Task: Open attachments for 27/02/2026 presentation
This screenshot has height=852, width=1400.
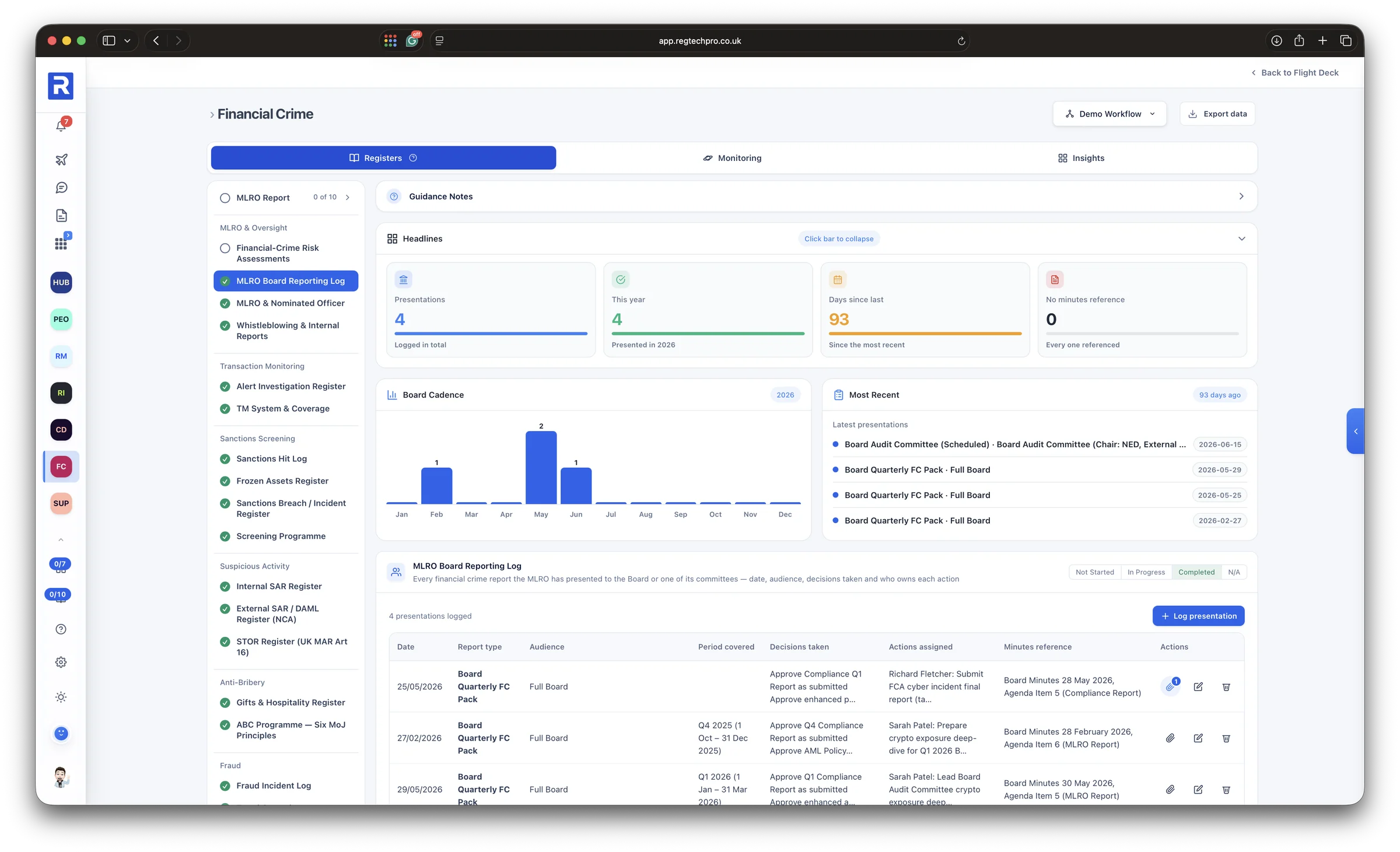Action: 1170,738
